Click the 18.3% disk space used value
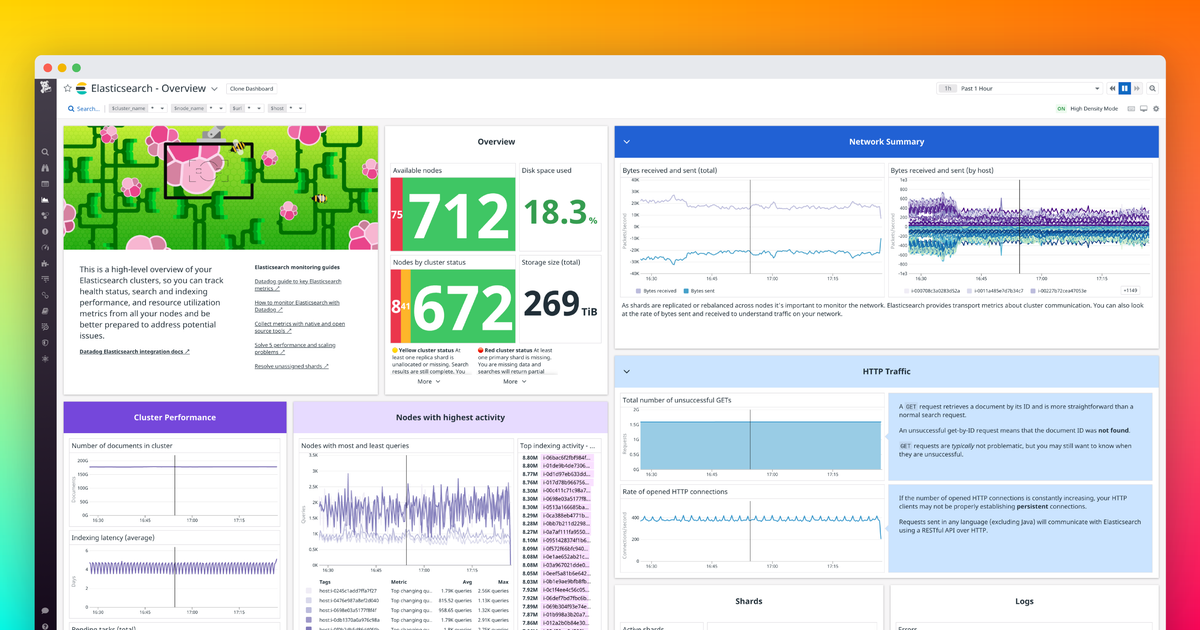The height and width of the screenshot is (630, 1200). click(x=562, y=214)
